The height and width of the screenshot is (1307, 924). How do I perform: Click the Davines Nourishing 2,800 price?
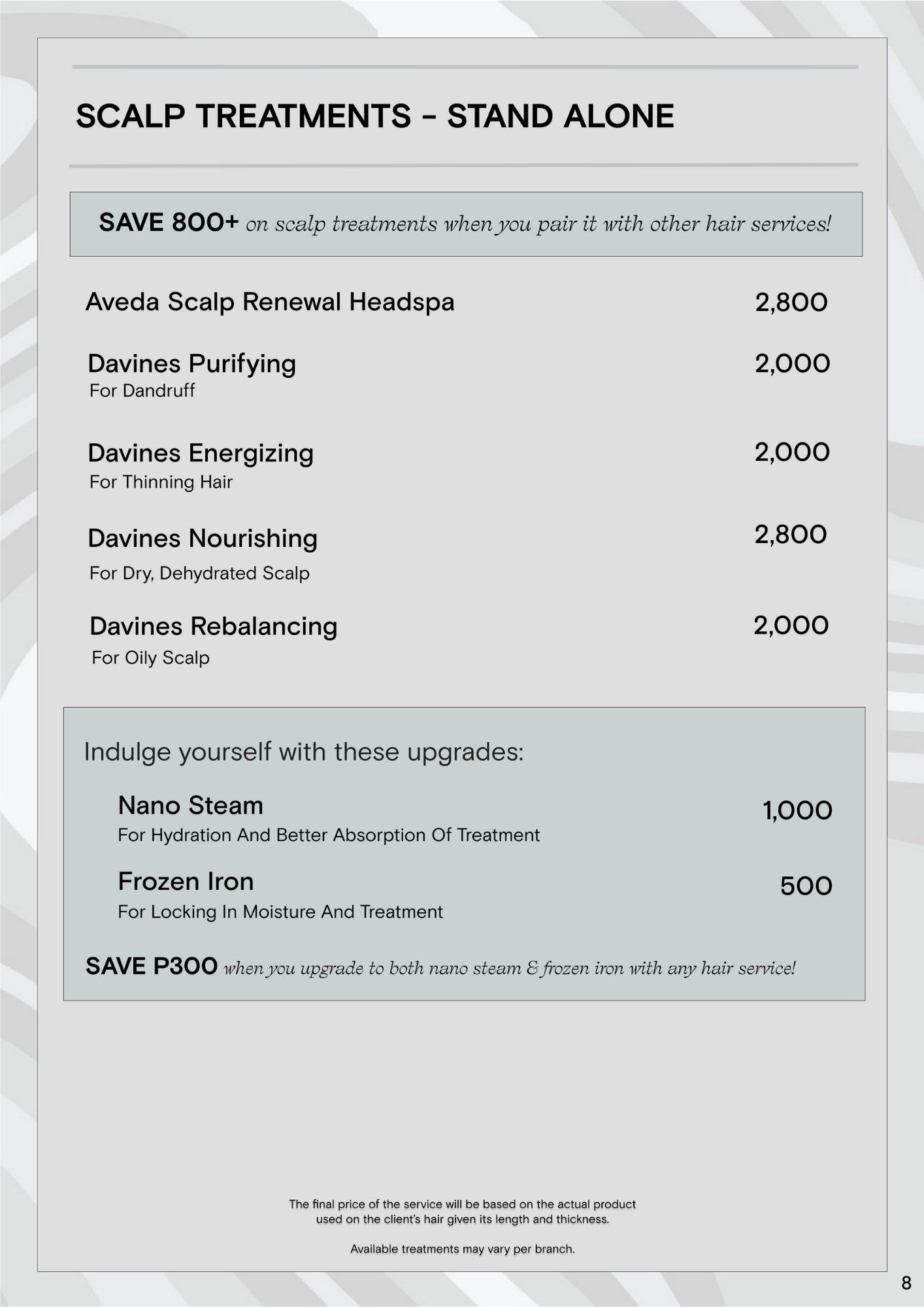791,535
